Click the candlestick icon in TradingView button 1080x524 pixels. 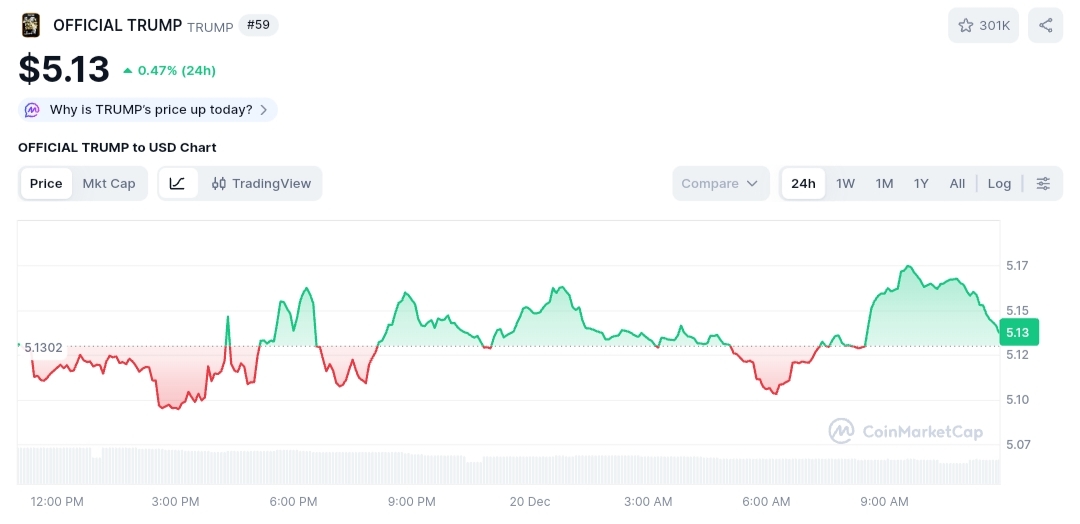218,183
